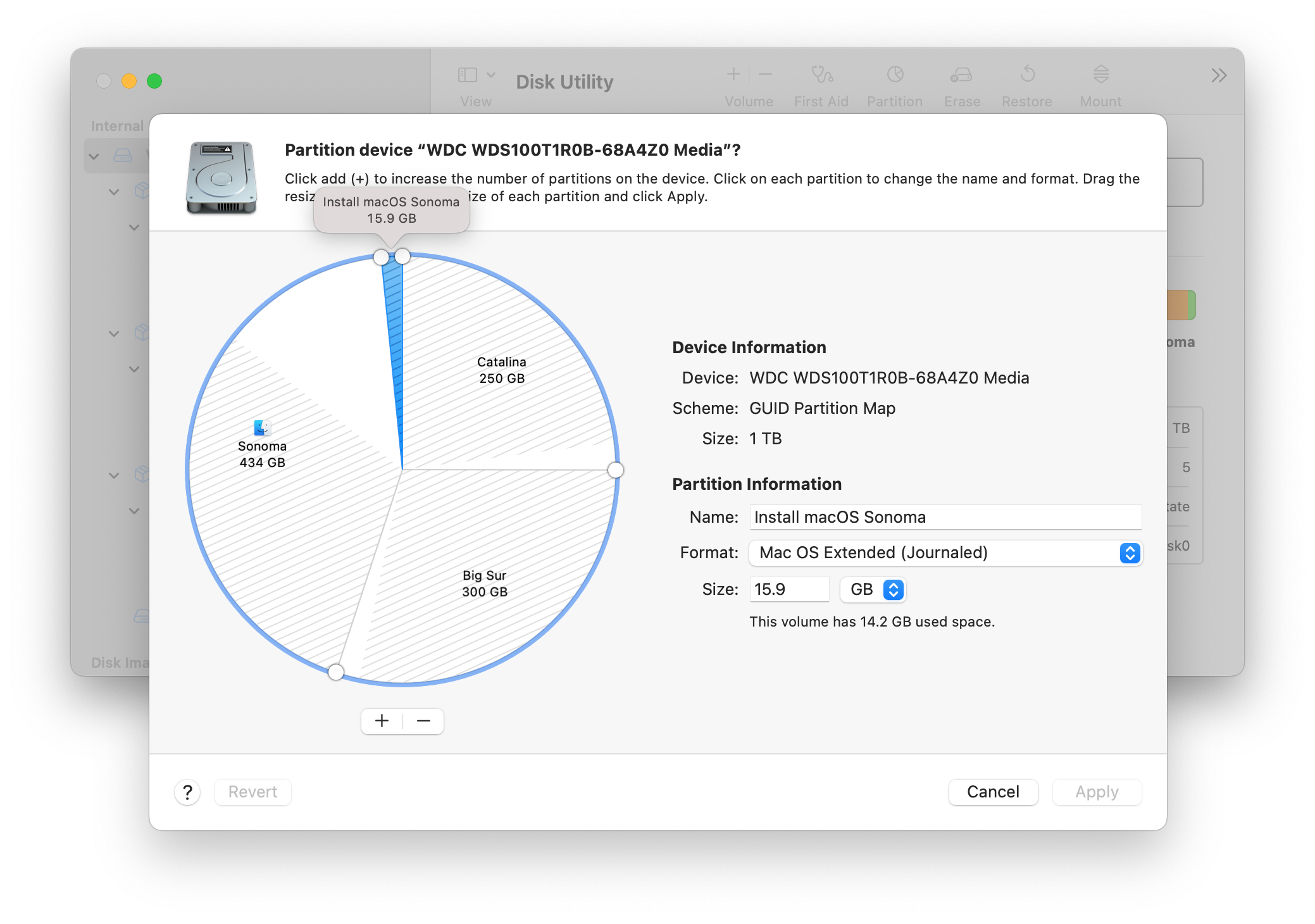Collapse the first container chevron in sidebar
The height and width of the screenshot is (924, 1315).
coord(114,192)
